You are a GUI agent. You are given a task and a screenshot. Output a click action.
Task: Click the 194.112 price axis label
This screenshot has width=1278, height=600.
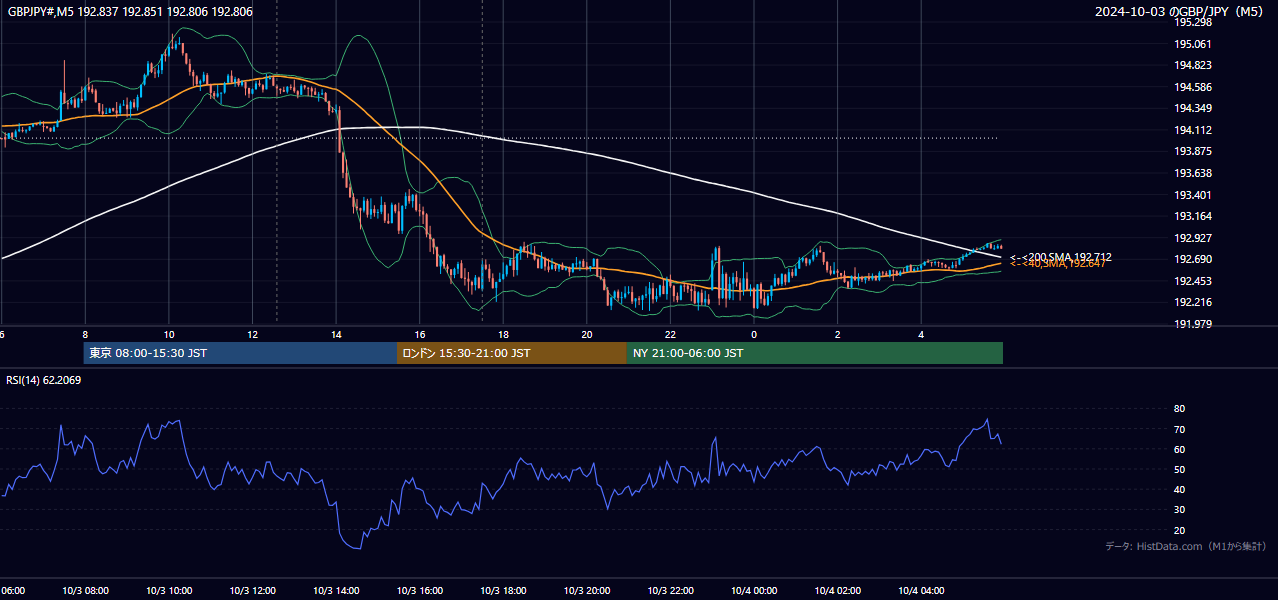(x=1193, y=130)
